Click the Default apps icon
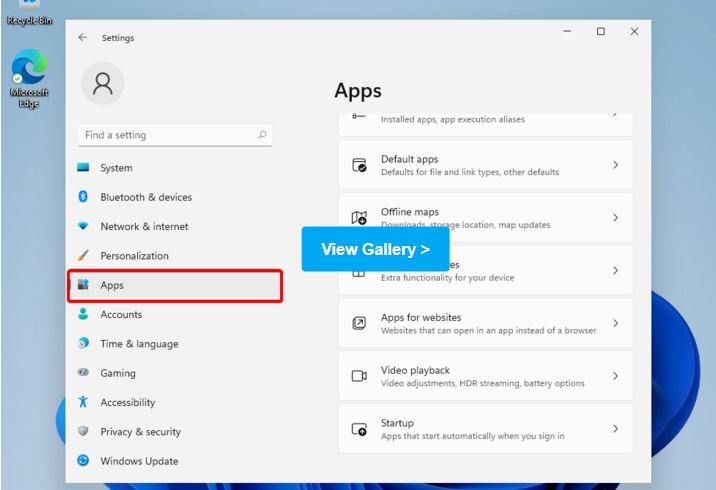 359,165
